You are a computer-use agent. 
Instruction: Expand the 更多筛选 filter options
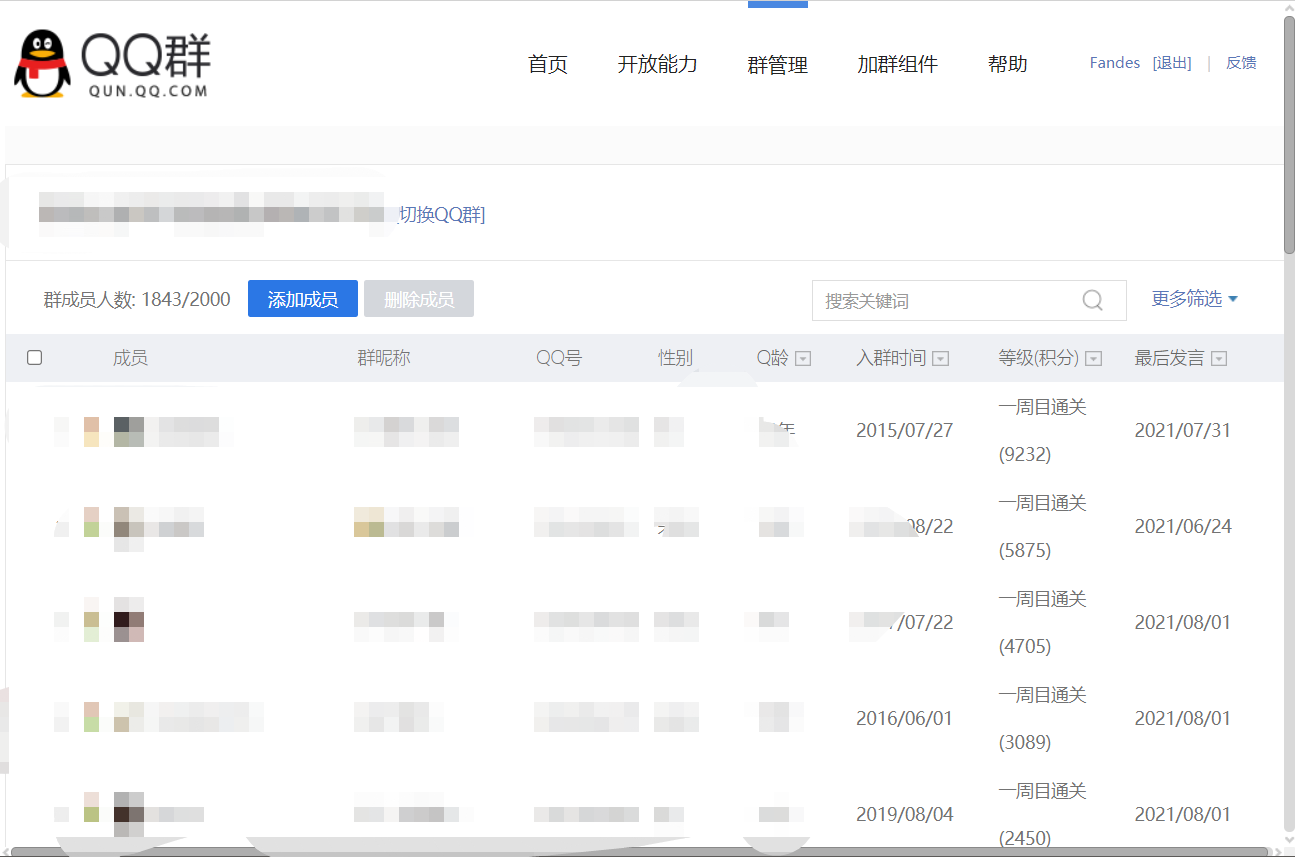tap(1194, 298)
